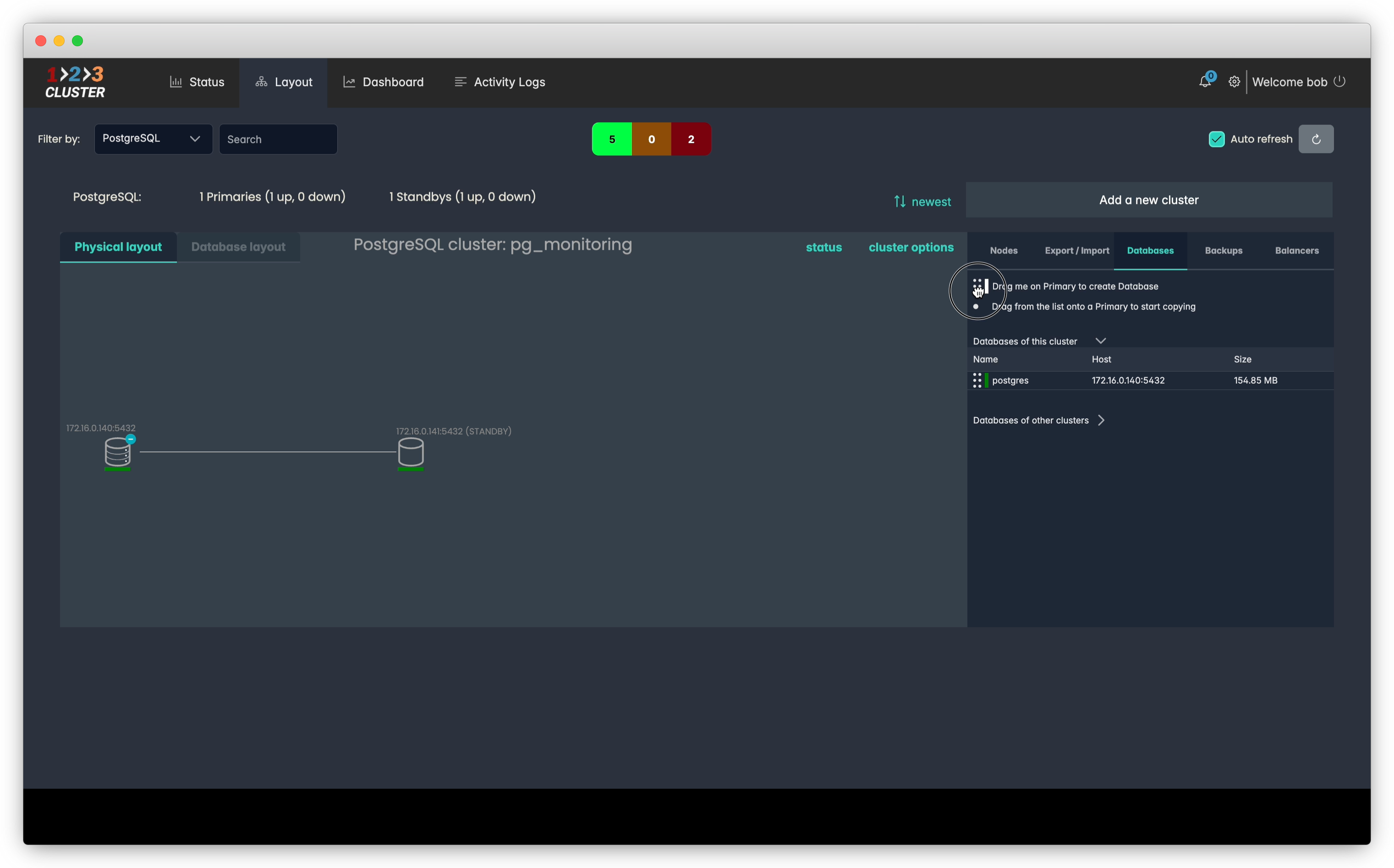The image size is (1394, 868).
Task: Click the 1 Primaries summary text
Action: click(x=272, y=197)
